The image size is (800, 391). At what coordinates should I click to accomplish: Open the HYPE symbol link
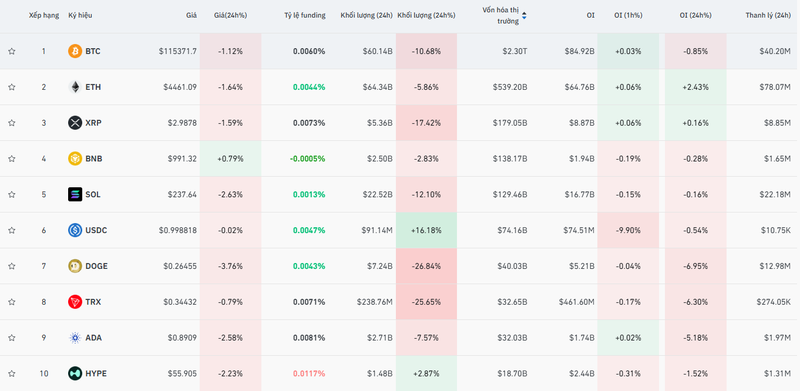[96, 374]
